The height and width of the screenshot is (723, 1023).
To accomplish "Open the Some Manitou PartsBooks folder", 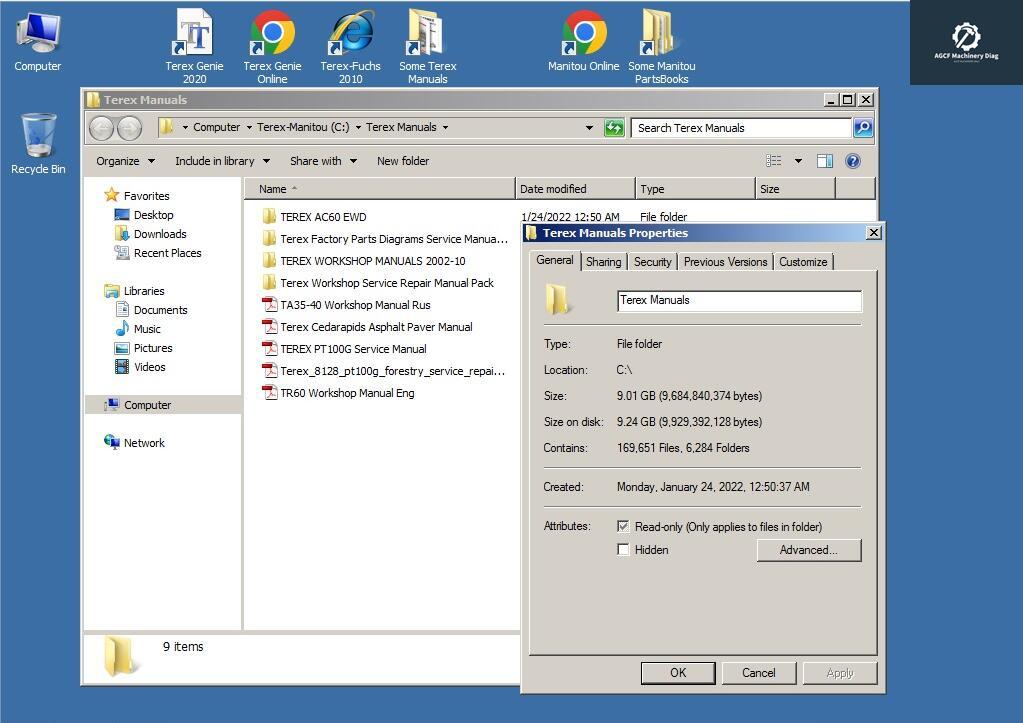I will (x=660, y=33).
